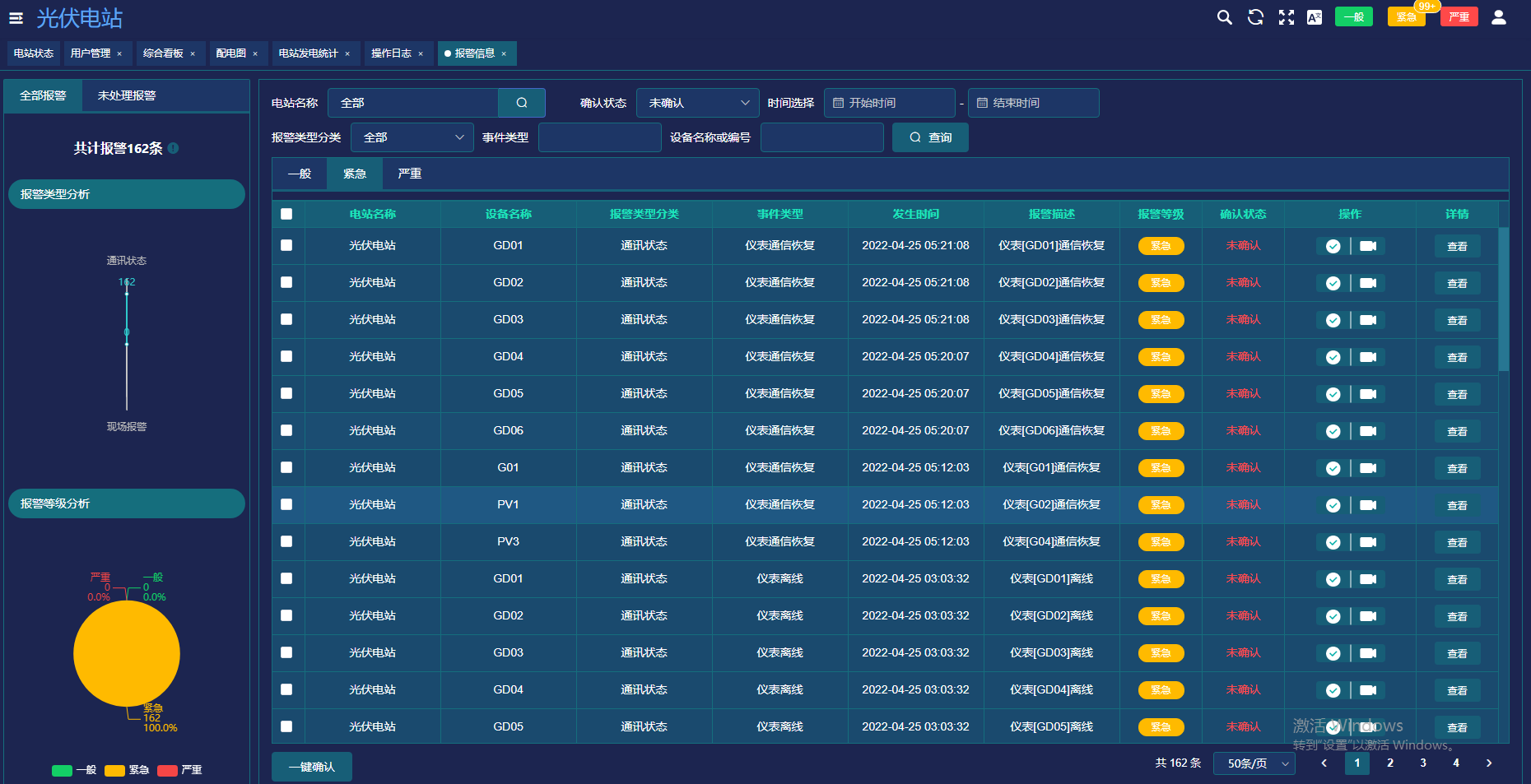
Task: Click the 开始时间 date input field
Action: tap(890, 103)
